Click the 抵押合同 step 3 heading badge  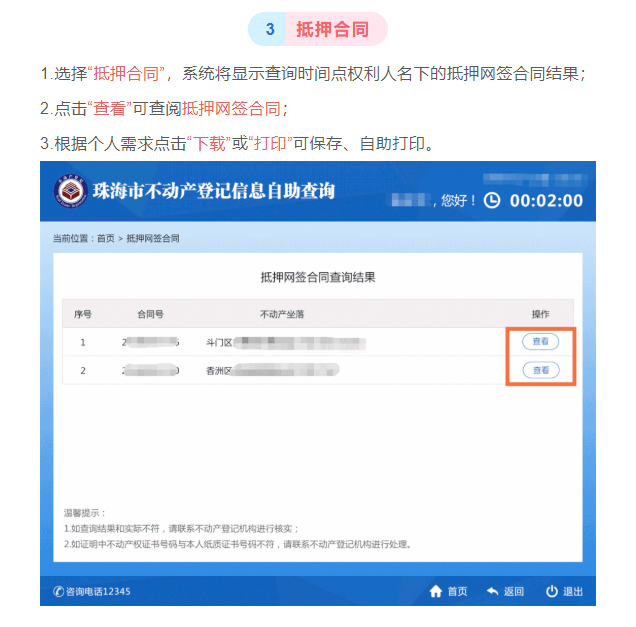point(318,29)
